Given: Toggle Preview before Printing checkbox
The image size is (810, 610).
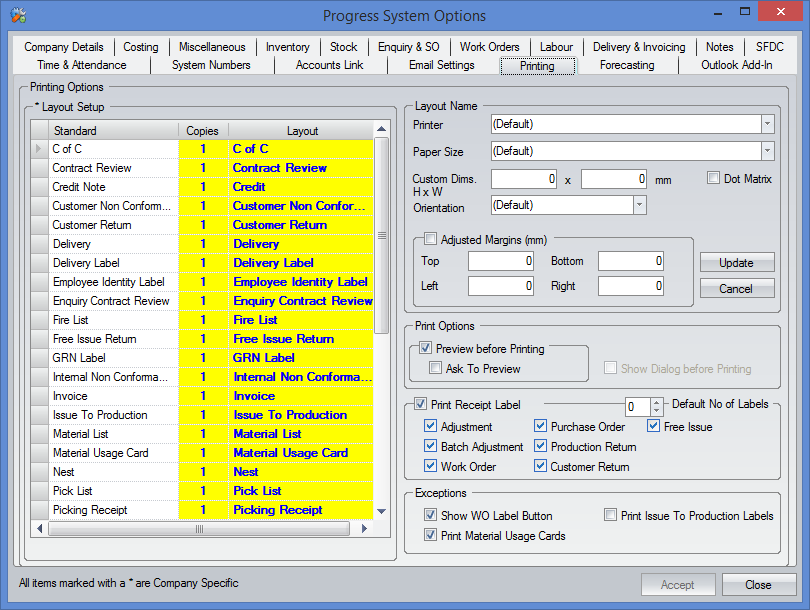Looking at the screenshot, I should [426, 349].
